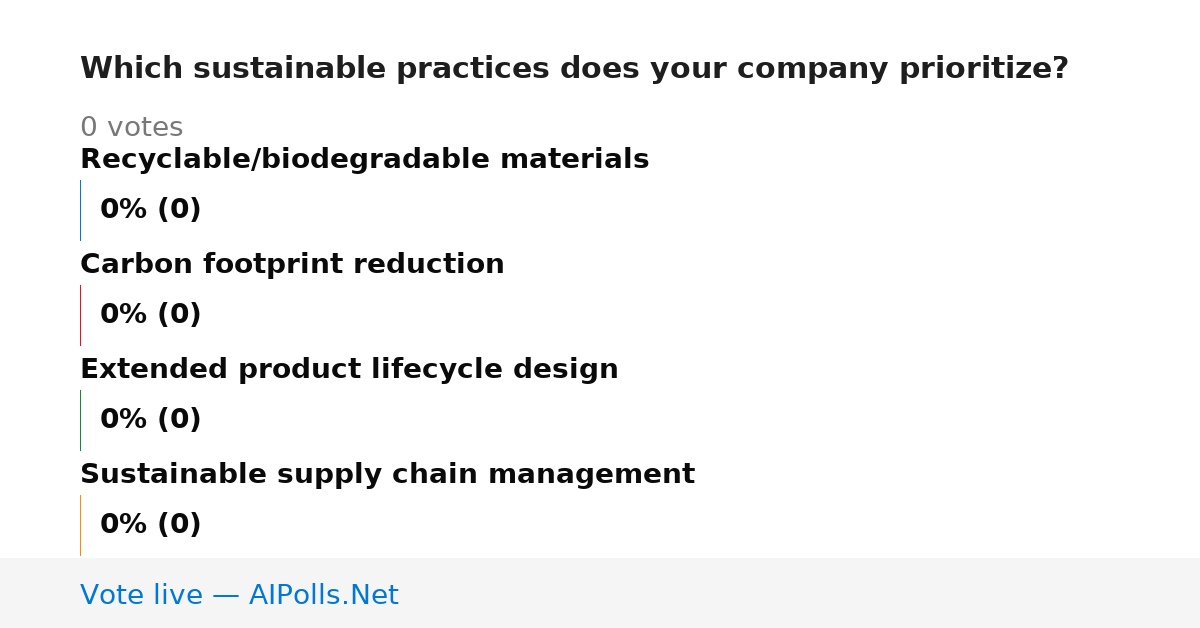Select Carbon footprint reduction option
This screenshot has height=628, width=1200.
click(x=292, y=265)
